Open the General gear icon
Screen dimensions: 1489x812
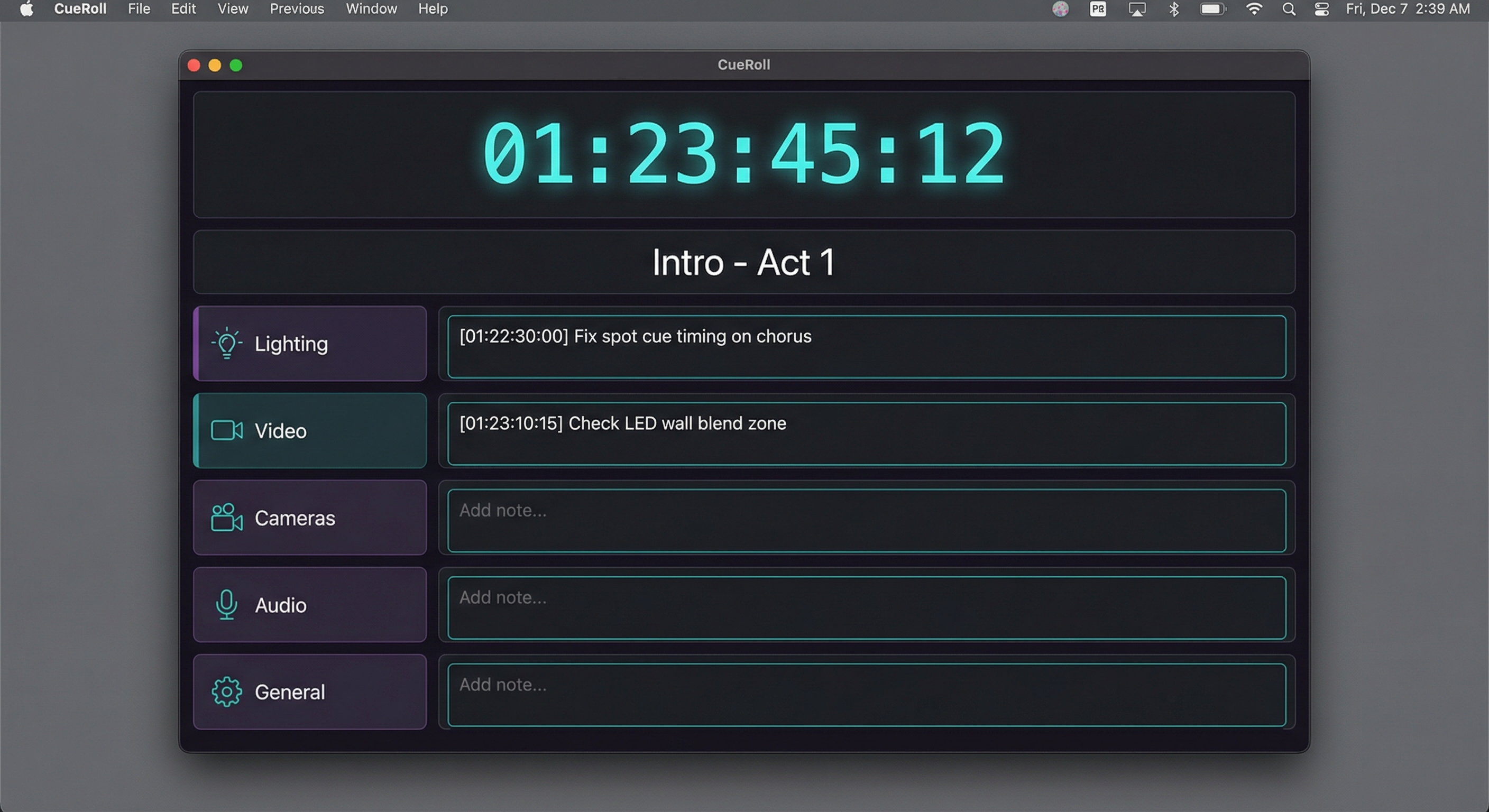226,692
